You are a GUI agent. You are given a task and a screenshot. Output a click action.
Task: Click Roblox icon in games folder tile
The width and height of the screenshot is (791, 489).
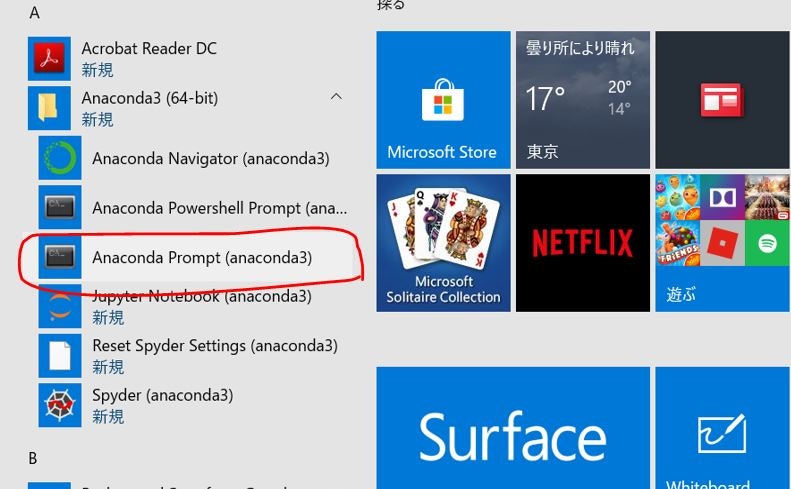[x=722, y=243]
